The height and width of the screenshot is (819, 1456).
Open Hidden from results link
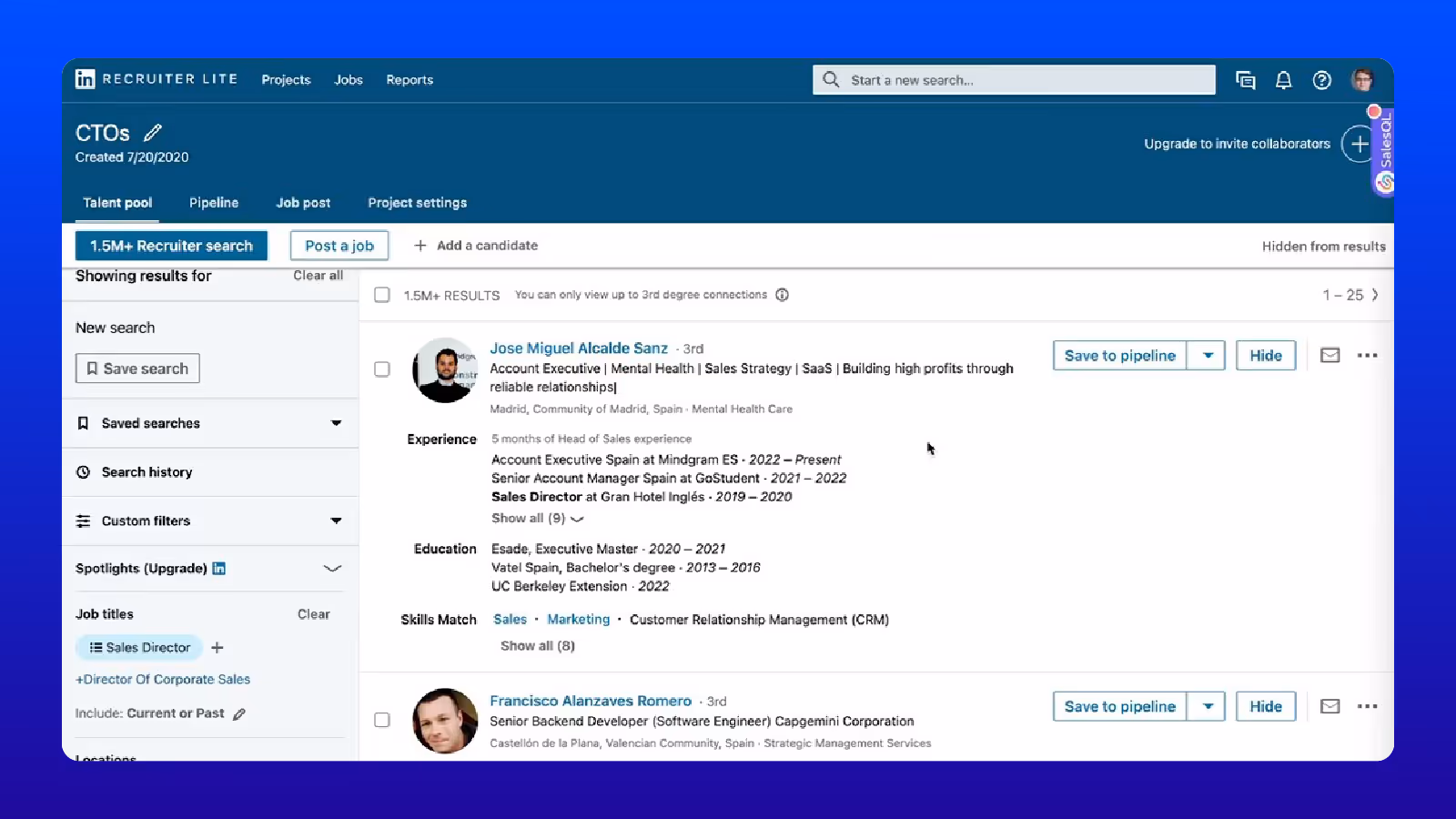point(1323,247)
